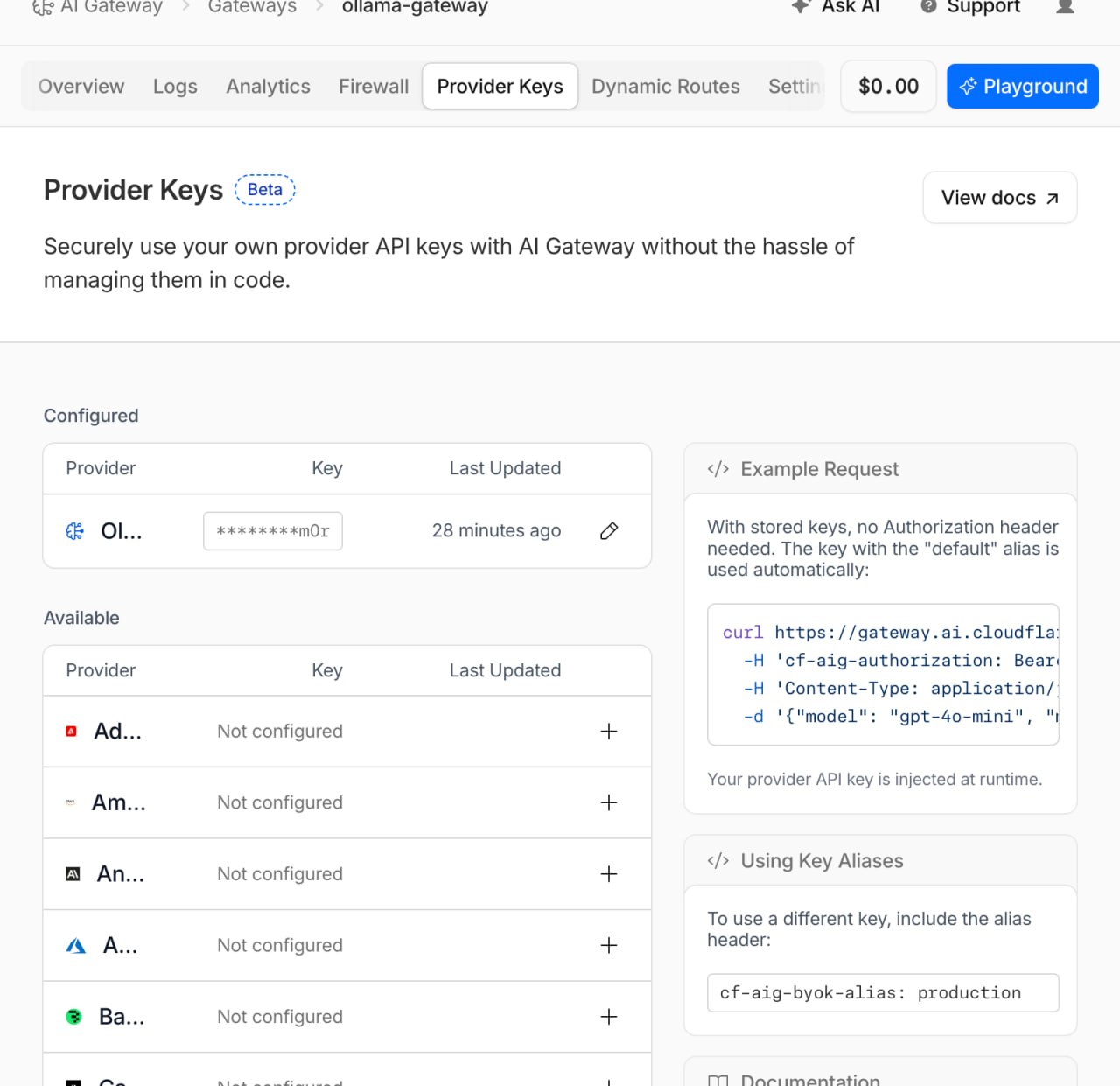The height and width of the screenshot is (1086, 1120).
Task: Click the sparkle icon on Playground button
Action: tap(968, 86)
